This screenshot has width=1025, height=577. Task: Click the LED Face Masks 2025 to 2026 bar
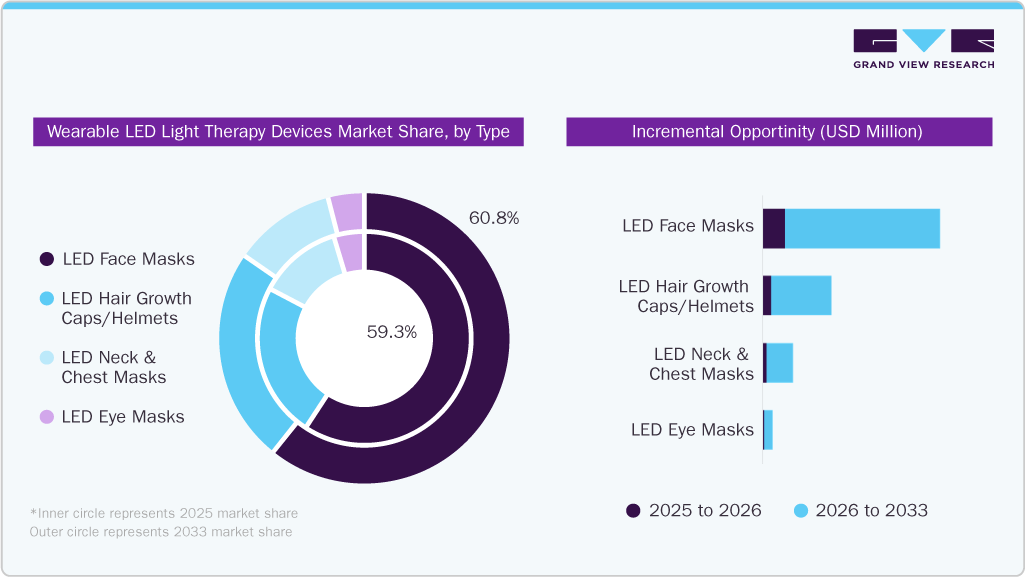pyautogui.click(x=774, y=229)
